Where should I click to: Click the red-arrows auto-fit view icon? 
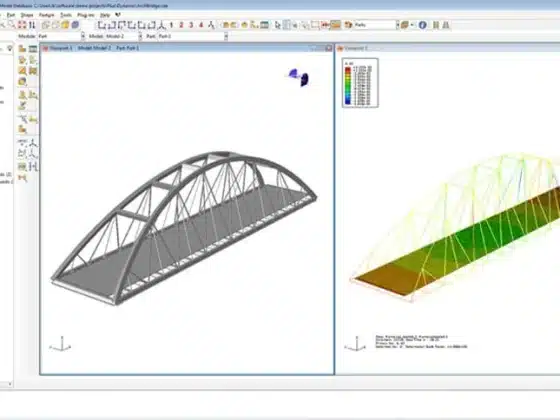(22, 25)
